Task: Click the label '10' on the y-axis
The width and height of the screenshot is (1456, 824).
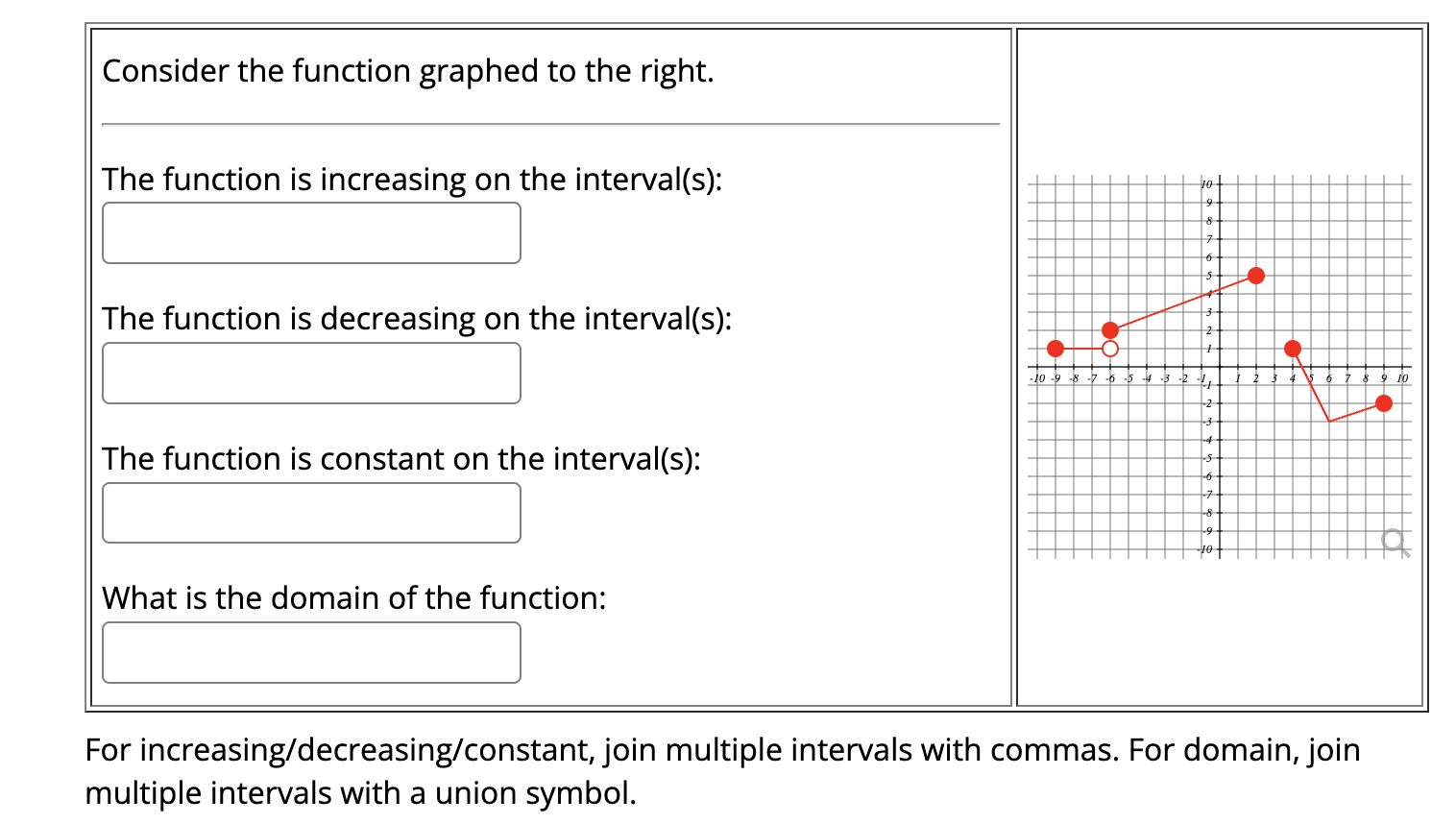Action: click(1206, 182)
